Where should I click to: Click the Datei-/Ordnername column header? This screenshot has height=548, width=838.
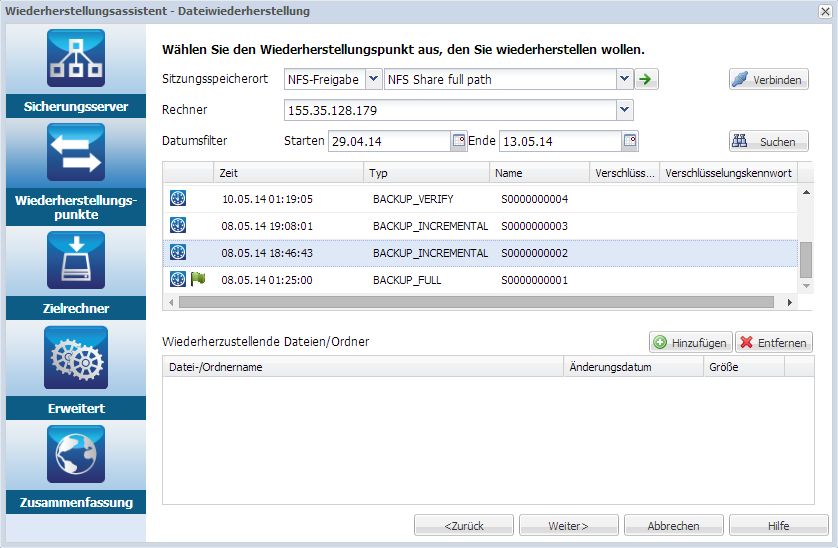tap(363, 367)
